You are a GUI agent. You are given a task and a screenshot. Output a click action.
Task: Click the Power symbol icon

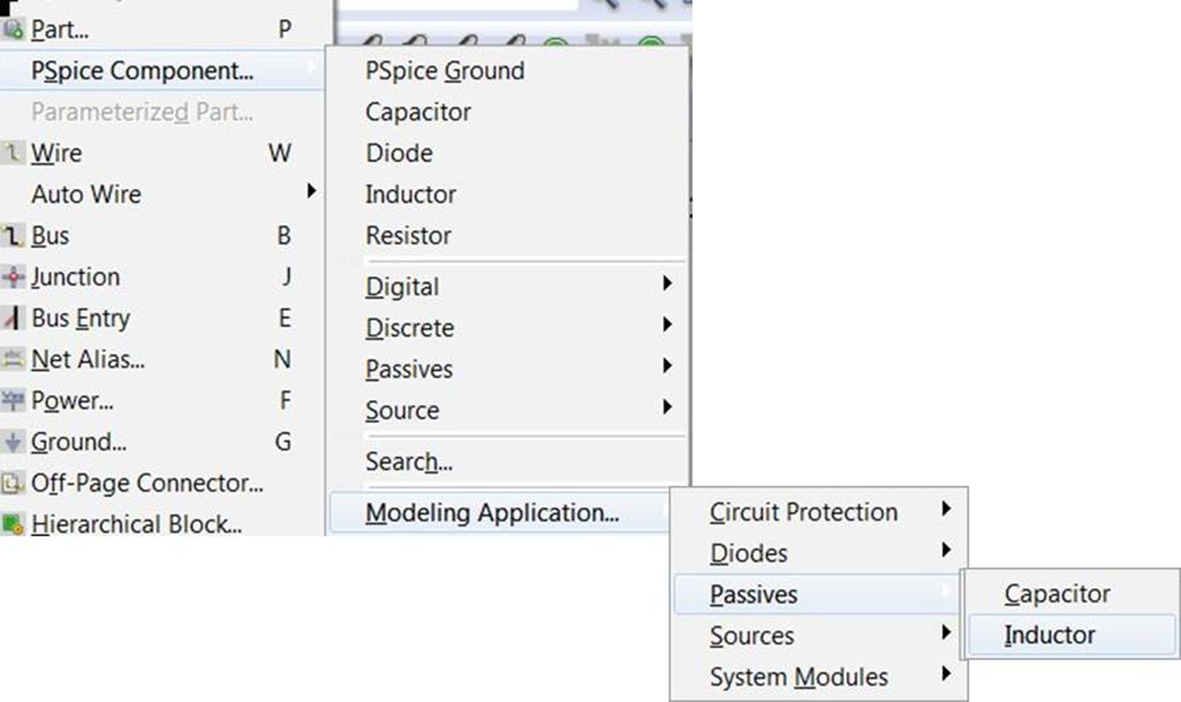pyautogui.click(x=13, y=401)
